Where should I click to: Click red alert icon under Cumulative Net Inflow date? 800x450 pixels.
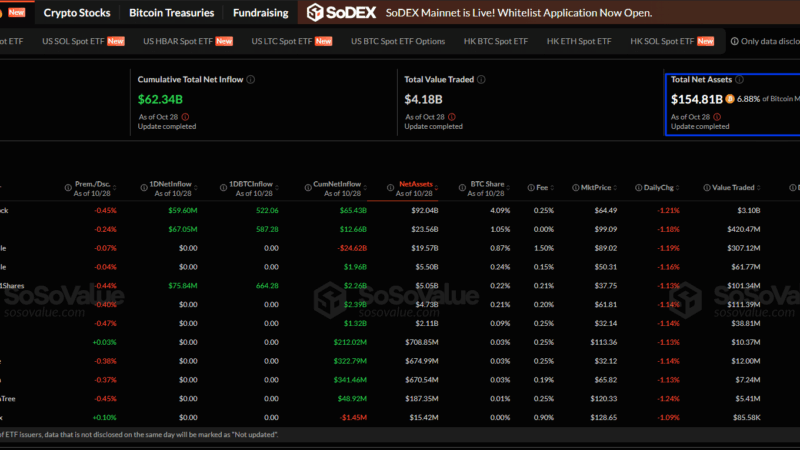(x=185, y=117)
